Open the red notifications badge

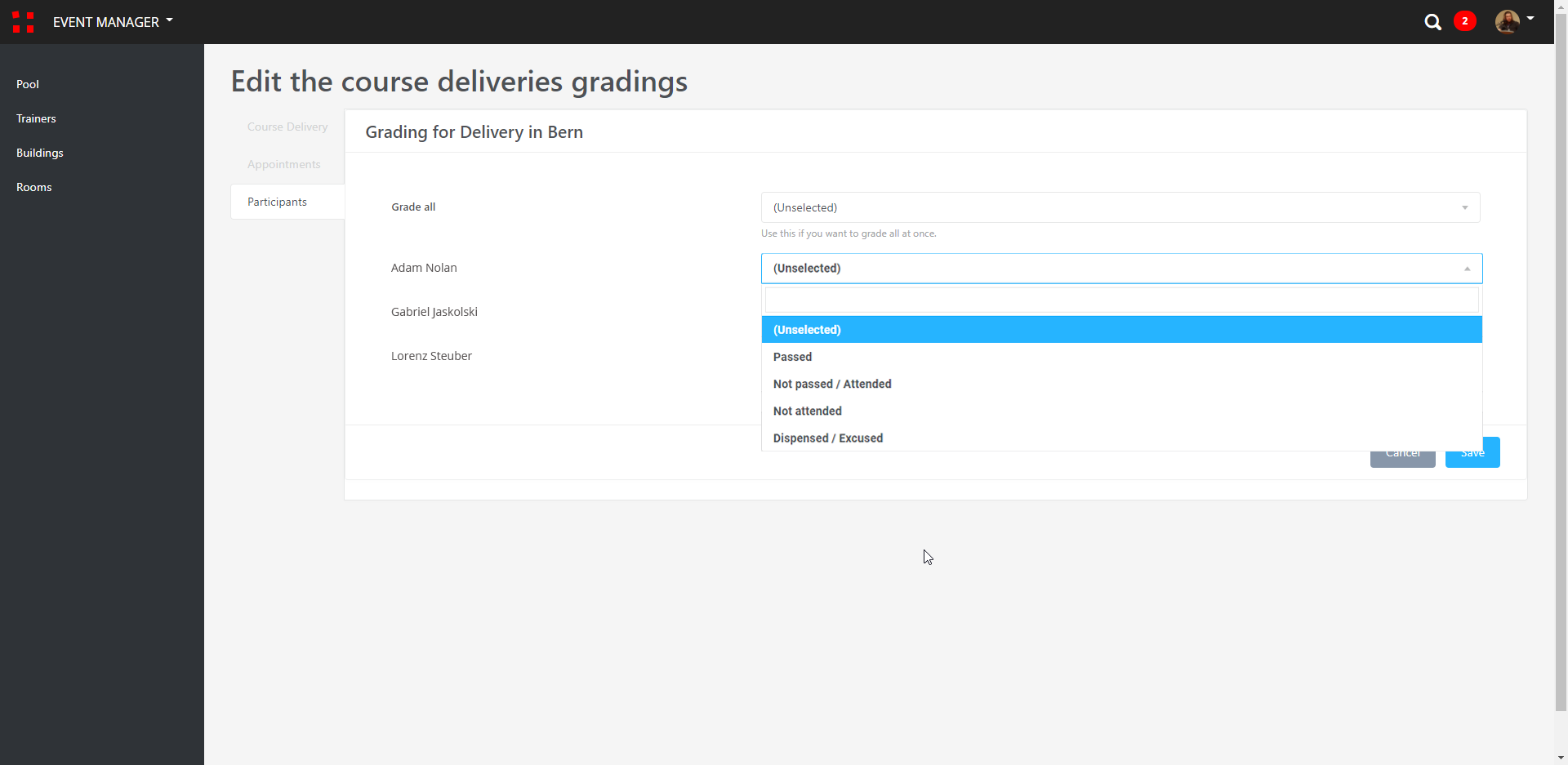coord(1464,21)
